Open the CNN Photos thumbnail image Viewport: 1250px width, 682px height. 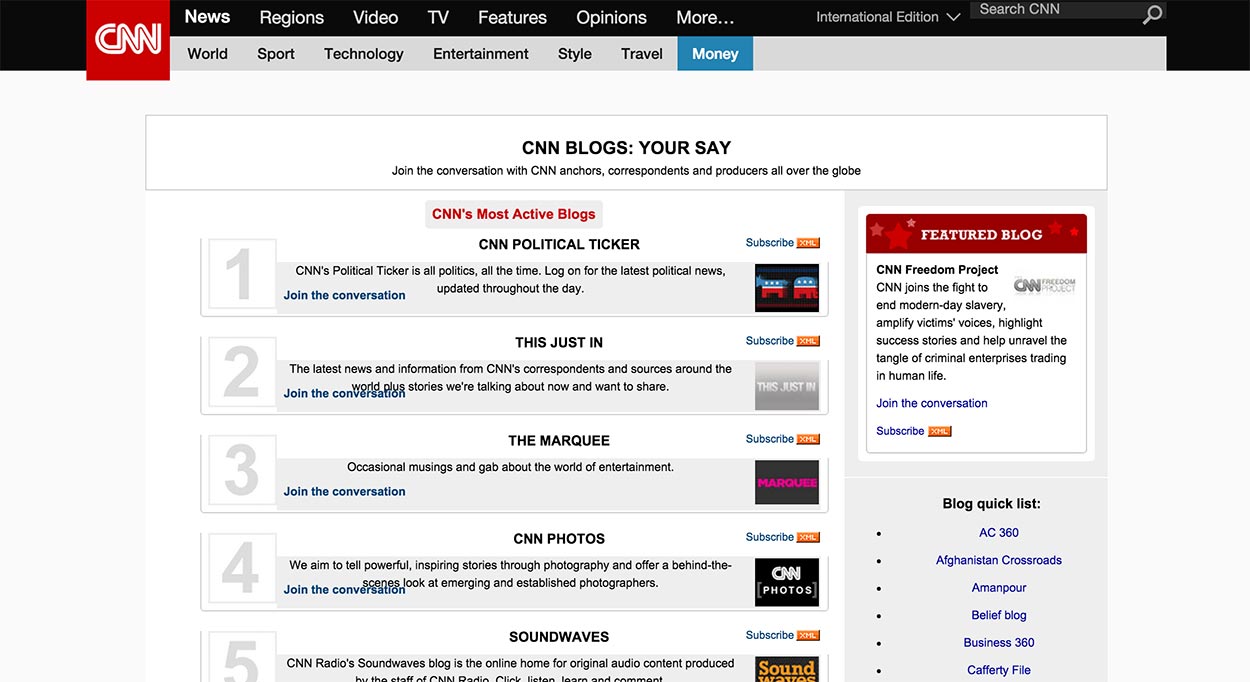pos(787,582)
